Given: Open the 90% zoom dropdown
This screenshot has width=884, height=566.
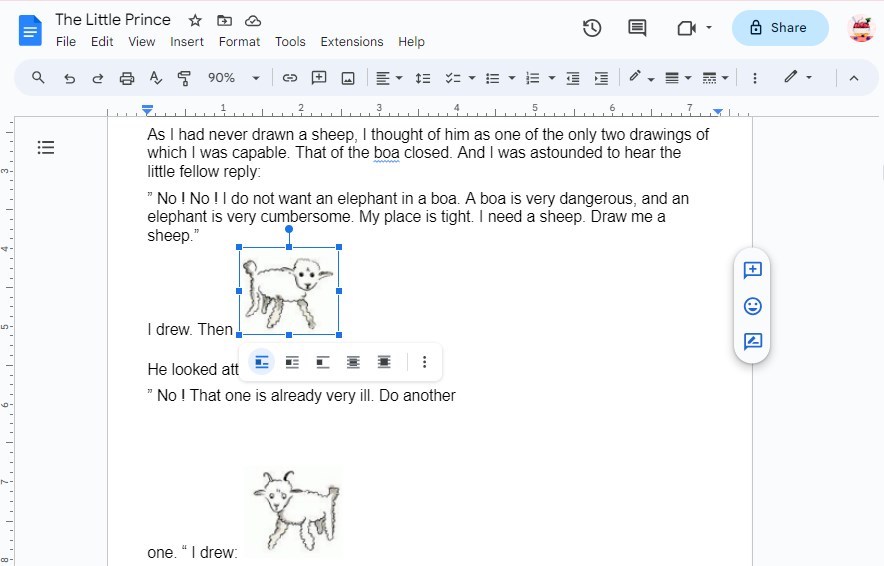Looking at the screenshot, I should tap(233, 78).
